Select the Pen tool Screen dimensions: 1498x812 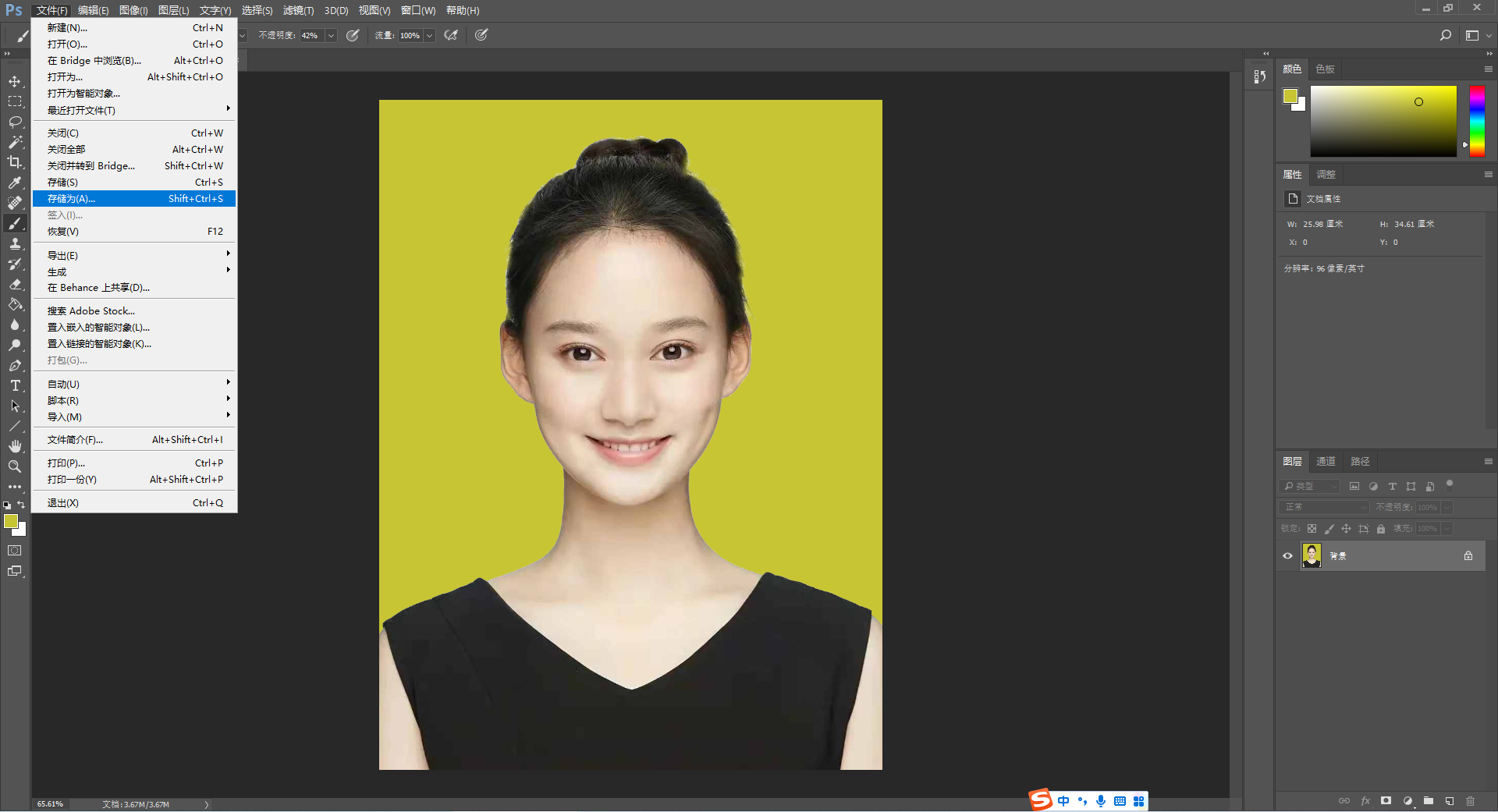[x=15, y=365]
